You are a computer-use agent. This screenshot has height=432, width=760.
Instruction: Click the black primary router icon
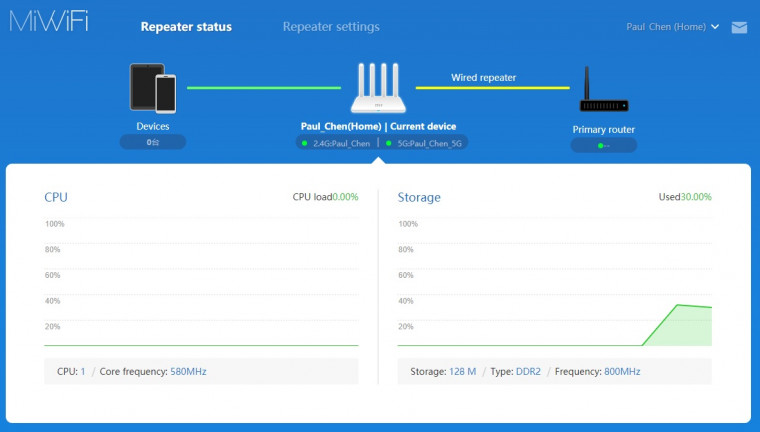[x=603, y=92]
